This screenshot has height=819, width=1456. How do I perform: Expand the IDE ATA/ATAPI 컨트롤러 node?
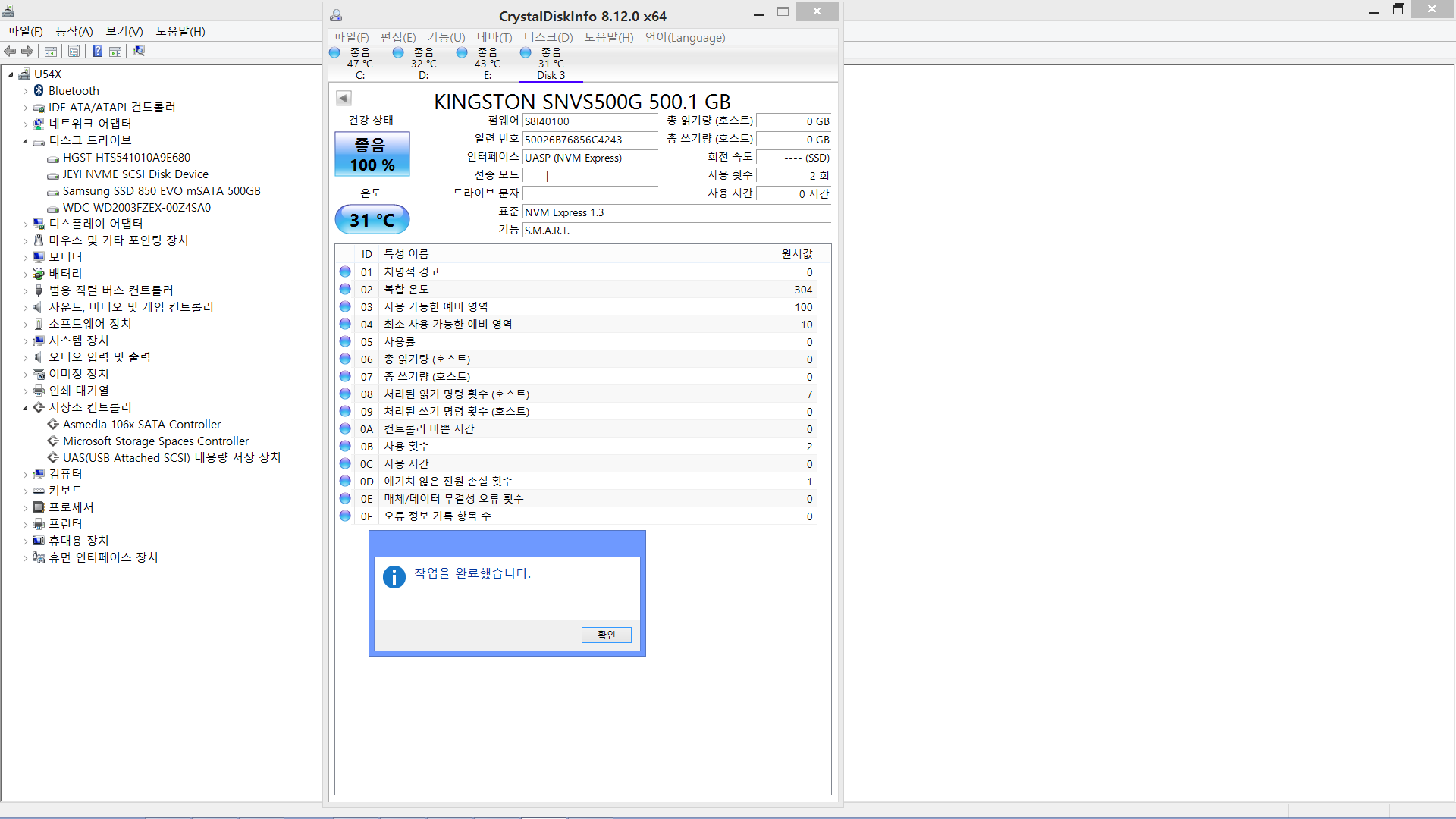[x=25, y=108]
